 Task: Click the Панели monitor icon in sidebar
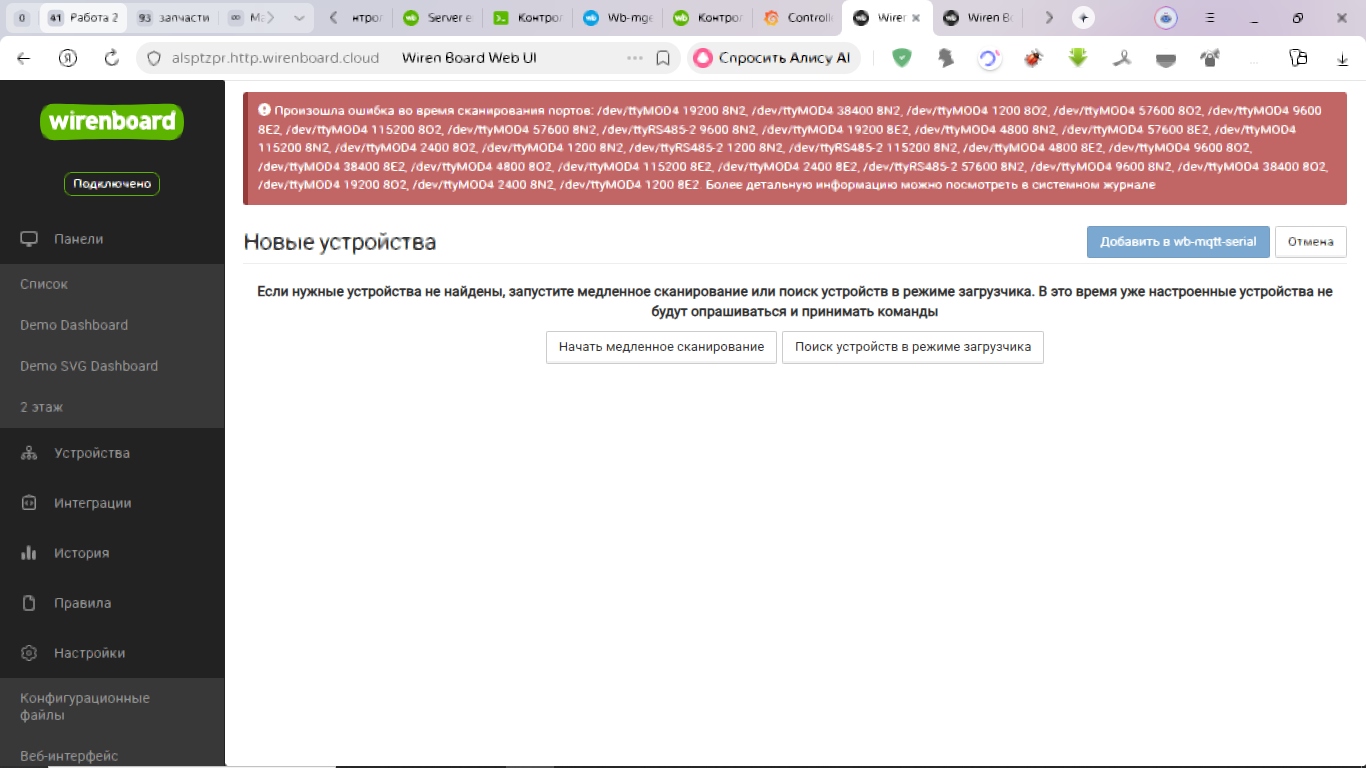(x=29, y=239)
